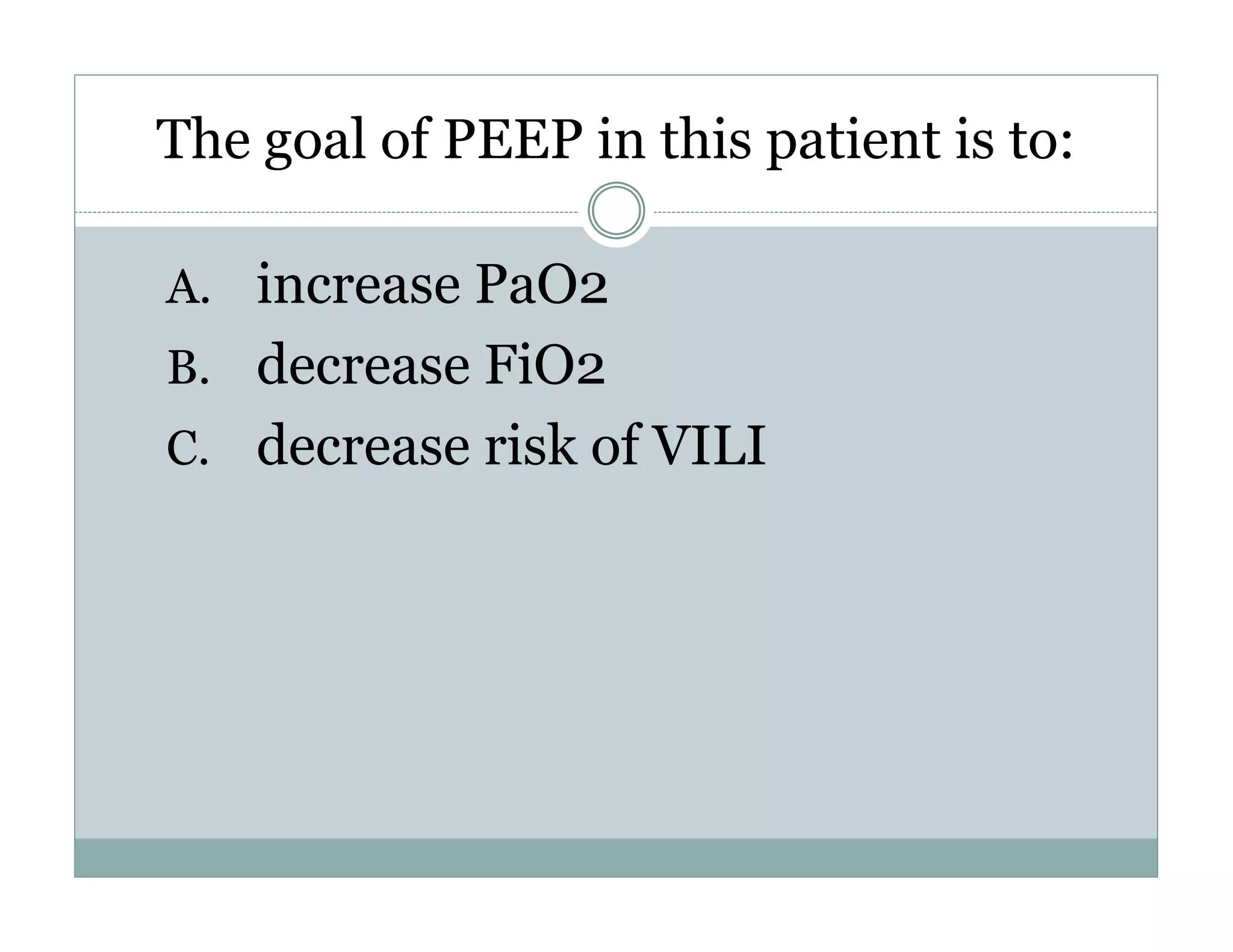Click the dark teal footer bar
The width and height of the screenshot is (1233, 952).
pyautogui.click(x=616, y=858)
